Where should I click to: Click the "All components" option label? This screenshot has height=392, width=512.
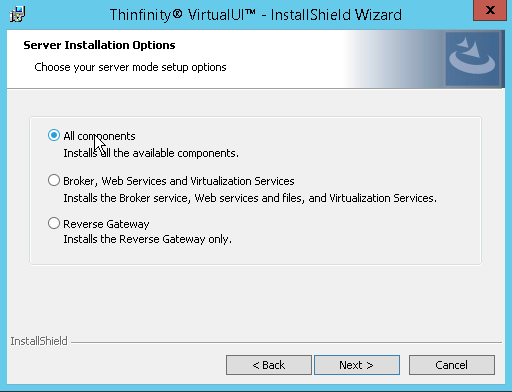(x=99, y=136)
